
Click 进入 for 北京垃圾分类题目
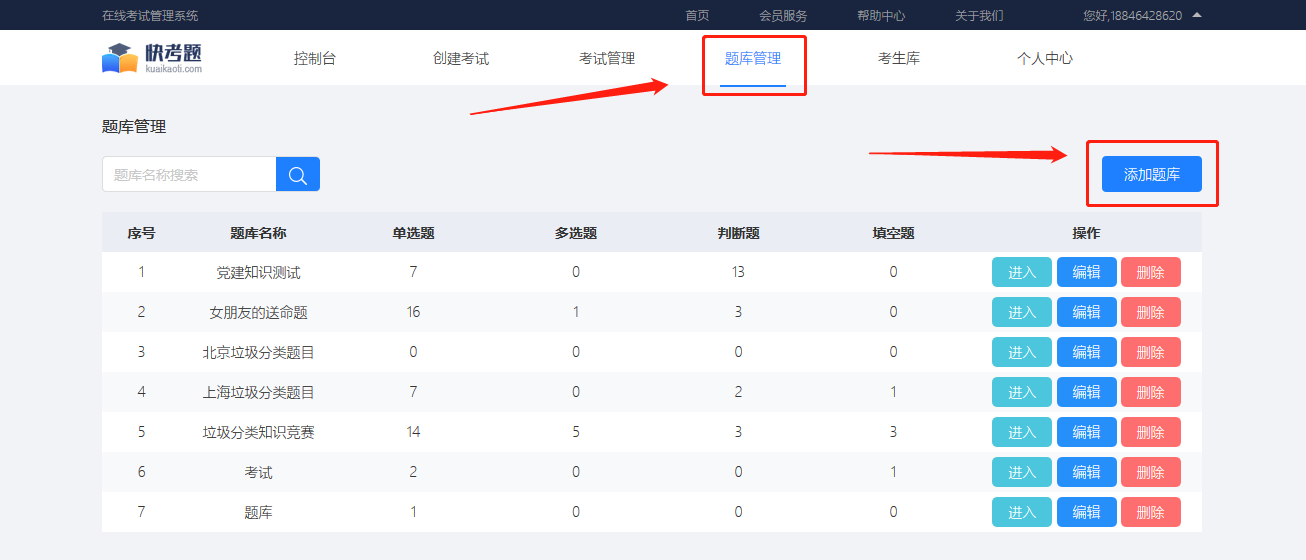1022,352
